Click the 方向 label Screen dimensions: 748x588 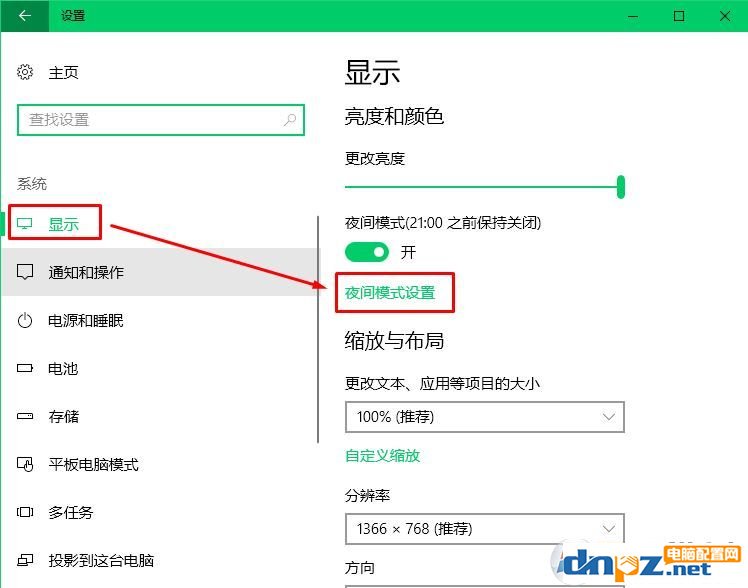point(360,567)
